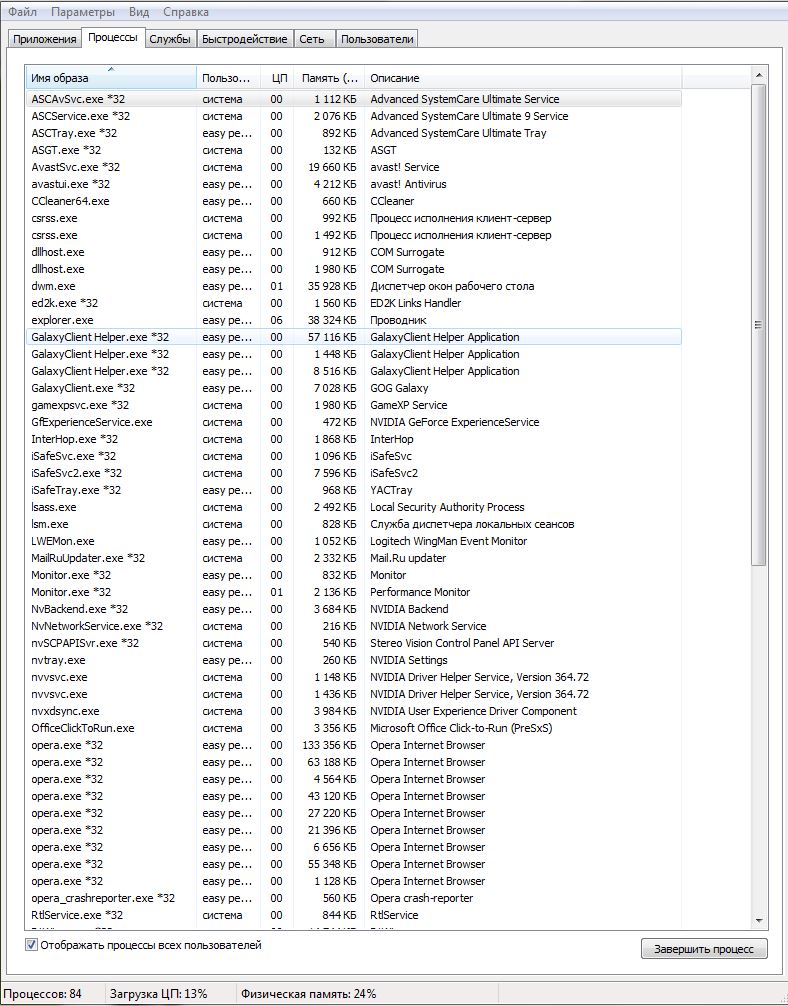Select the AvastSvc.exe *32 process
The height and width of the screenshot is (1006, 788).
coord(354,167)
